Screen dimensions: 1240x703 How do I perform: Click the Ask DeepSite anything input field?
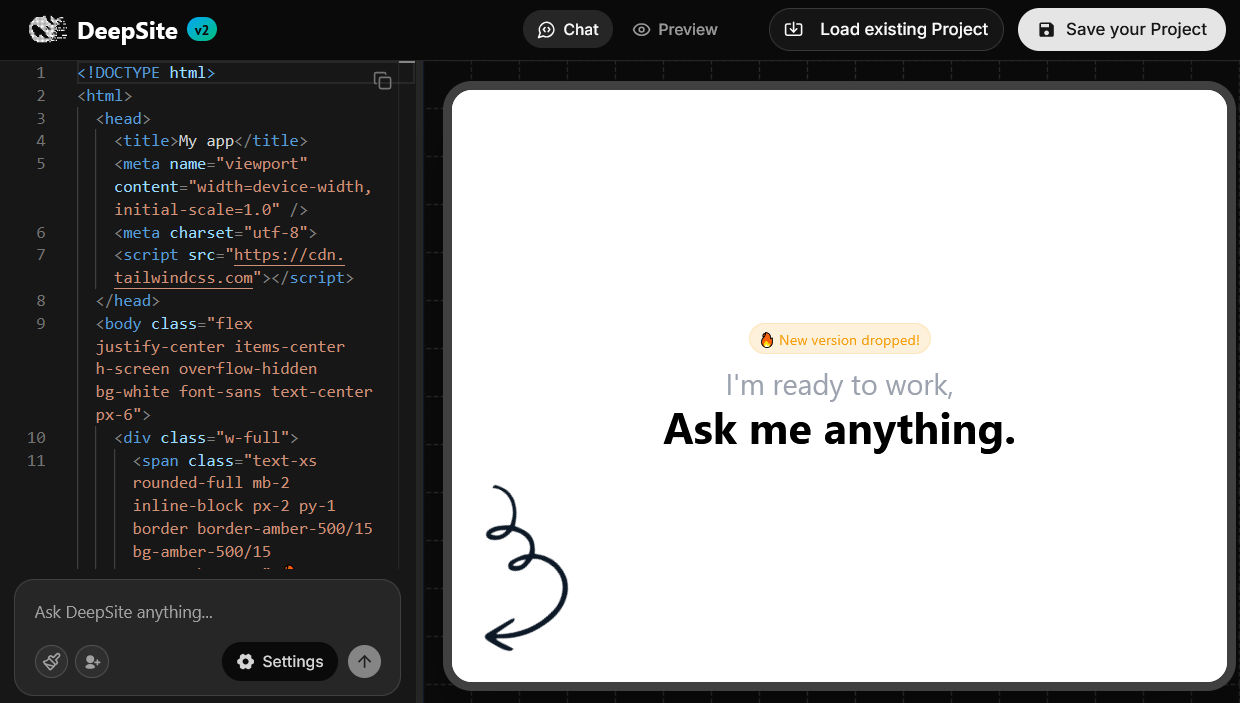pos(207,612)
